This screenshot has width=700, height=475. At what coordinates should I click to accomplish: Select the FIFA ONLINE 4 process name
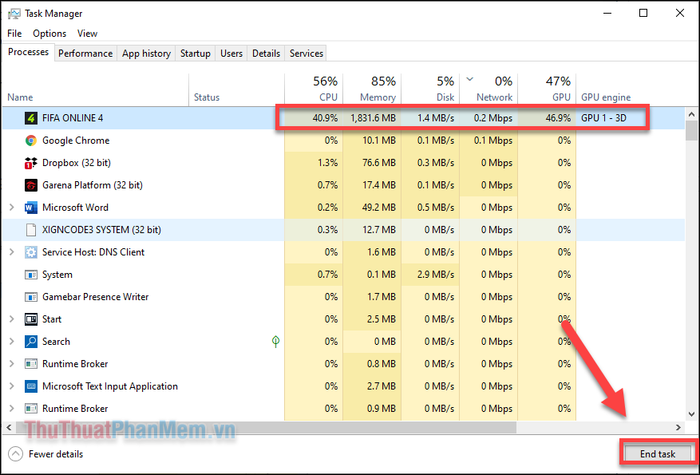(x=72, y=118)
